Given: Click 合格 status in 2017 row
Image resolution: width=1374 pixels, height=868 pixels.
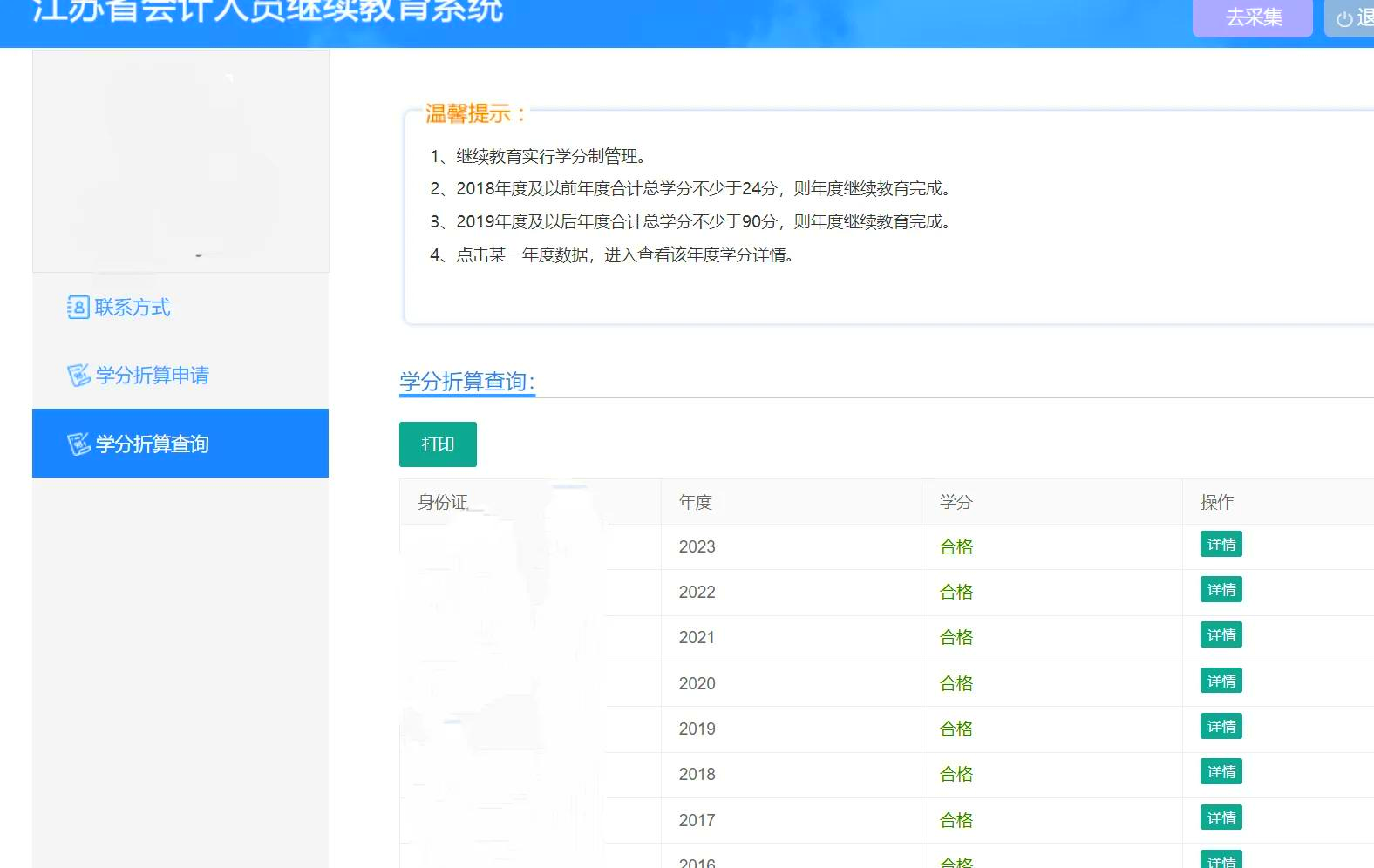Looking at the screenshot, I should [956, 821].
